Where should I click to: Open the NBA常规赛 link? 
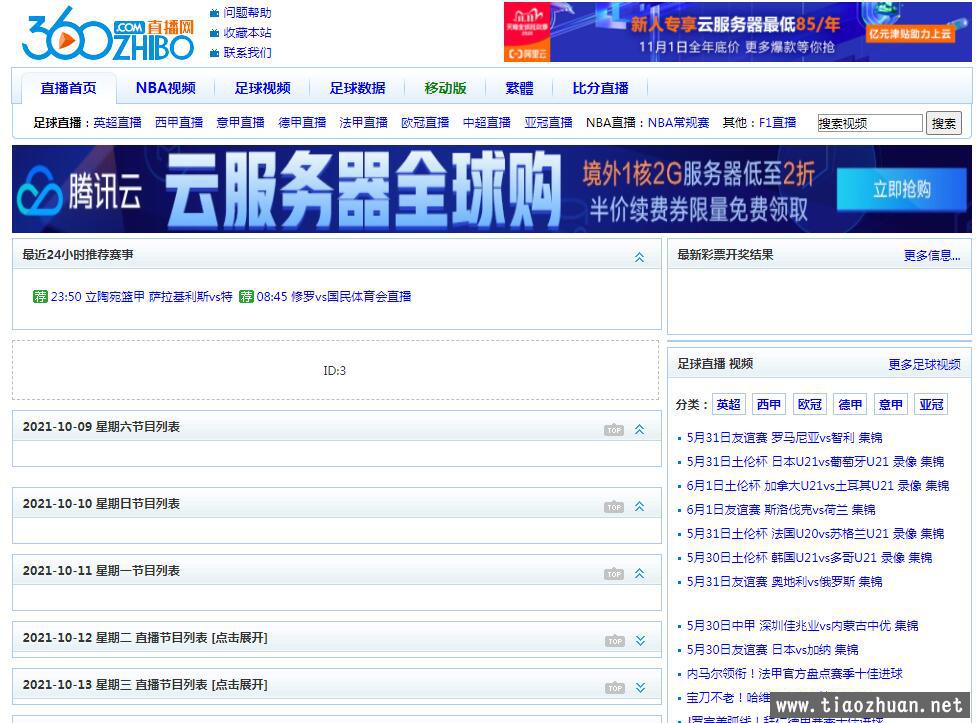(678, 122)
